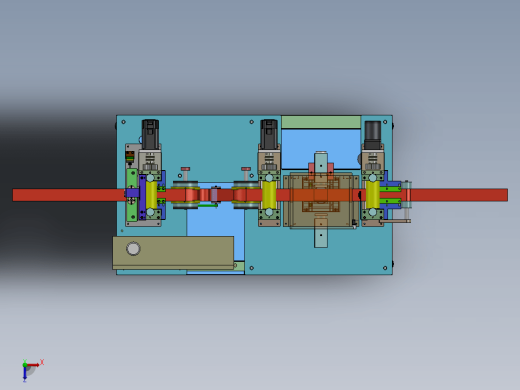Select the green bar at top of plate

321,122
